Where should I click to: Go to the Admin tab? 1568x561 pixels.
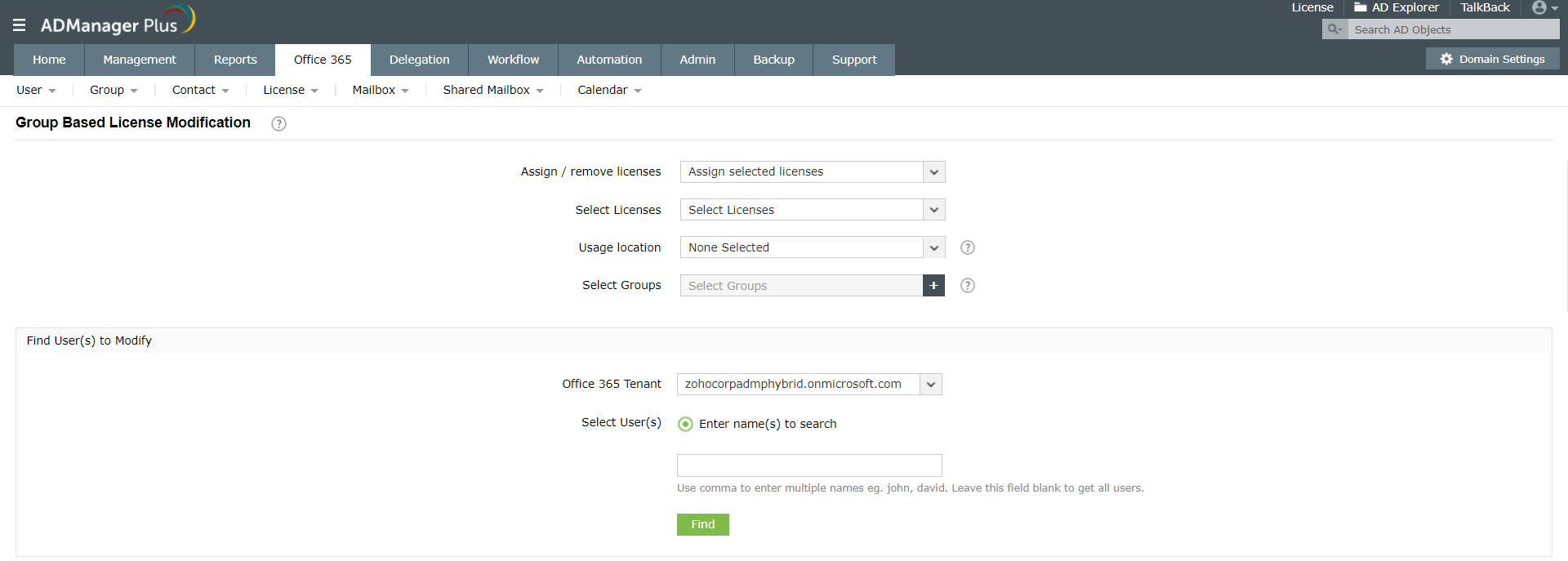[697, 60]
